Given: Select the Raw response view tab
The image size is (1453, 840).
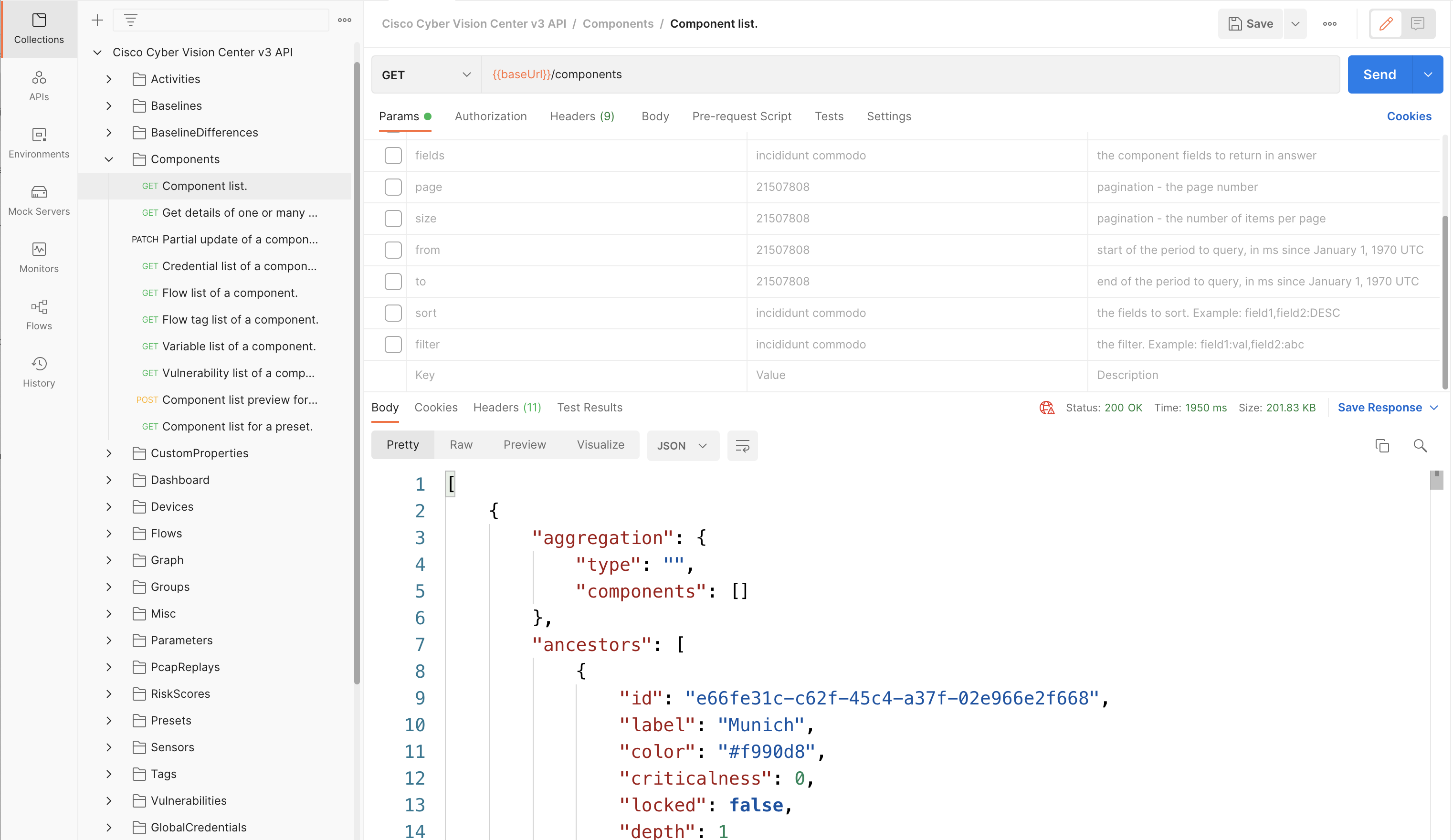Looking at the screenshot, I should click(461, 444).
